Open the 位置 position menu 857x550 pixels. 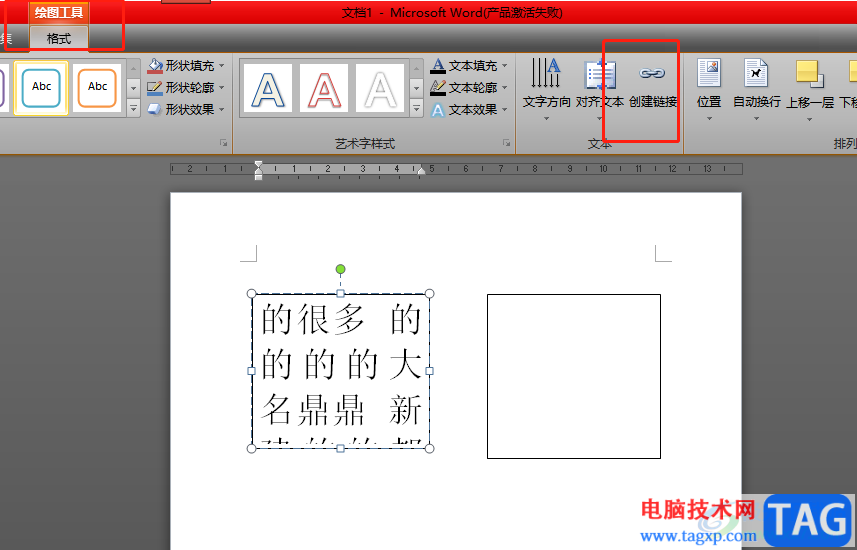point(709,89)
